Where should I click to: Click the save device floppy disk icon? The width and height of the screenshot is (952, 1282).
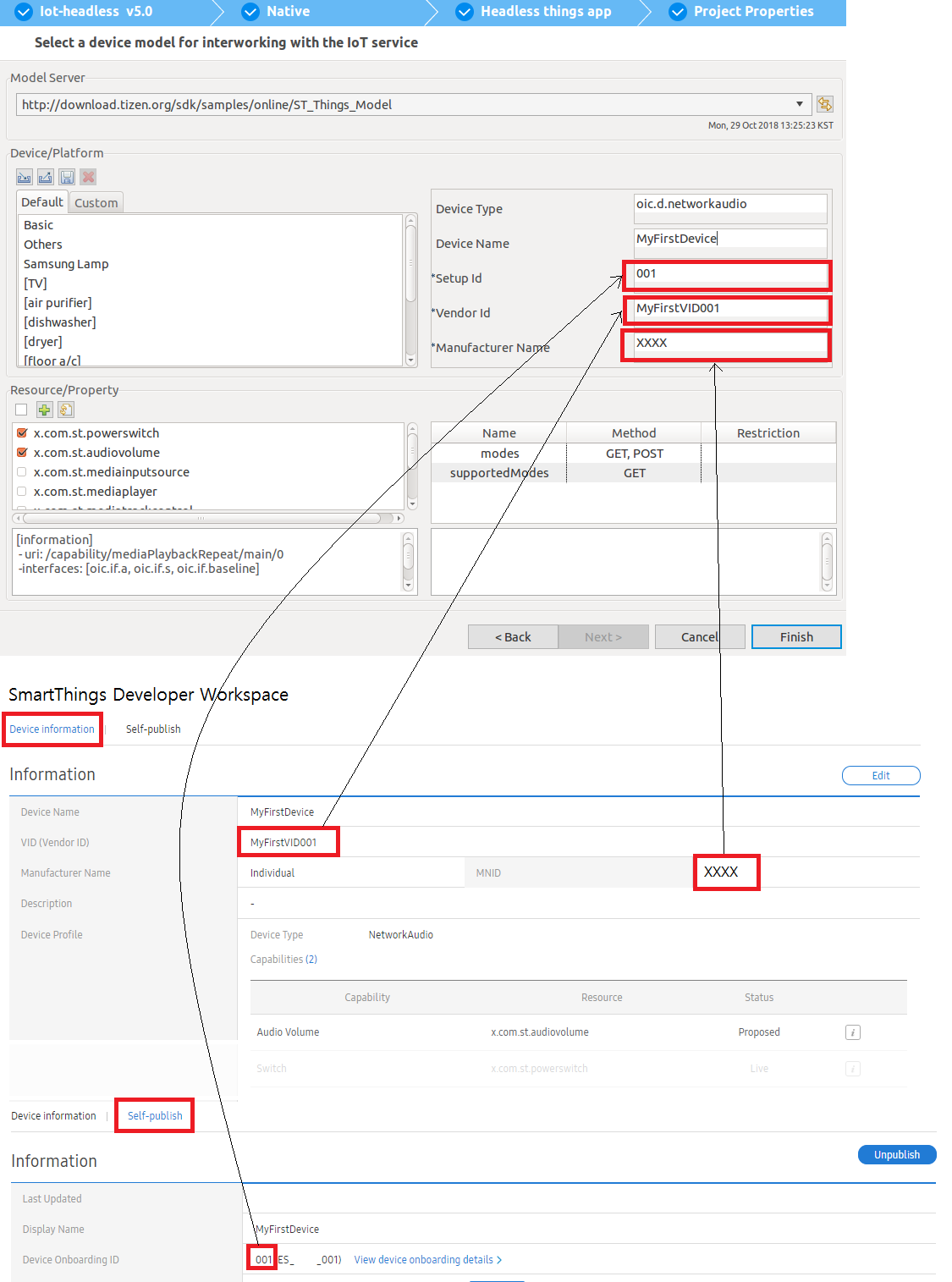(x=67, y=177)
